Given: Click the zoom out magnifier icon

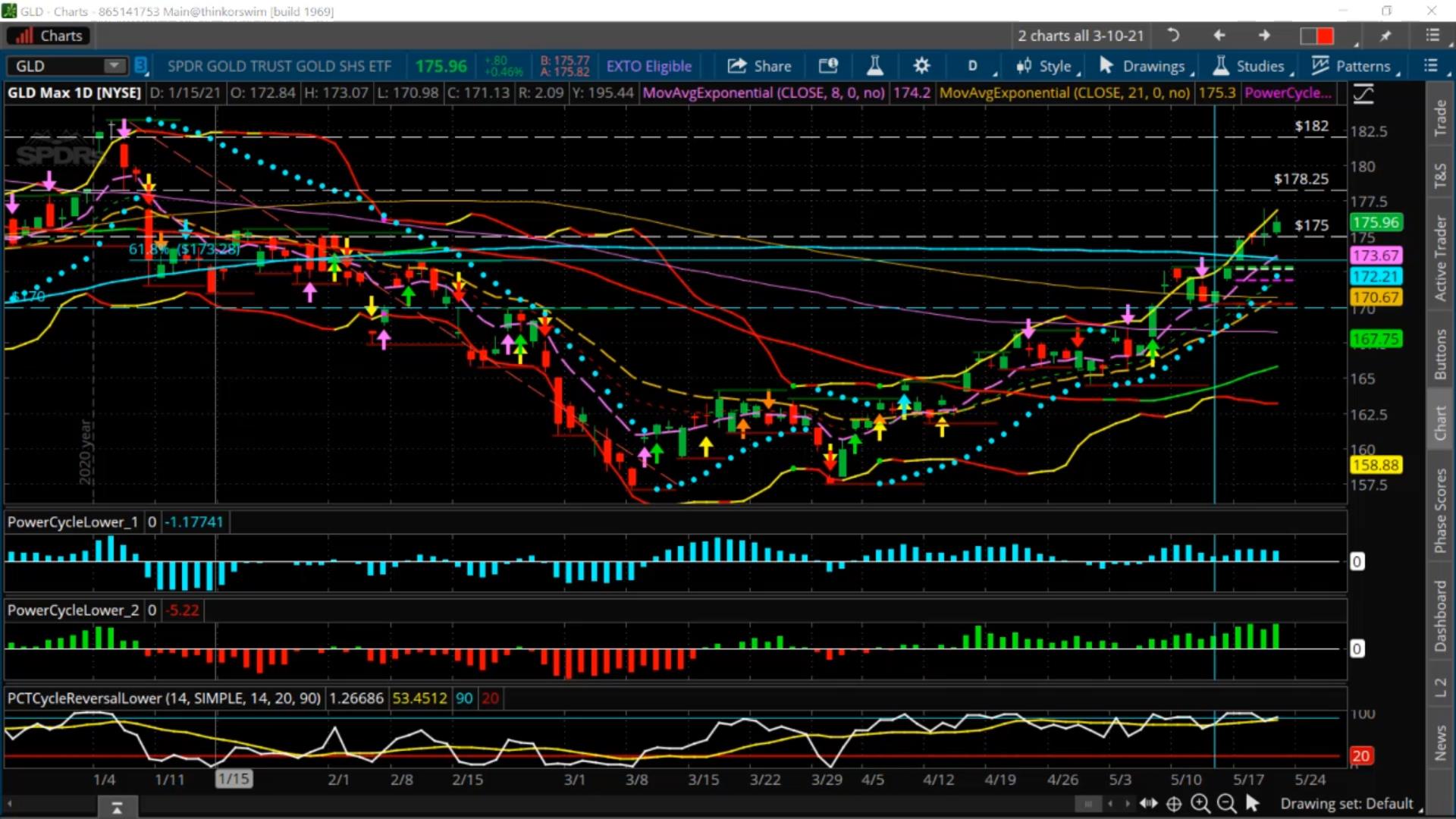Looking at the screenshot, I should 1226,803.
